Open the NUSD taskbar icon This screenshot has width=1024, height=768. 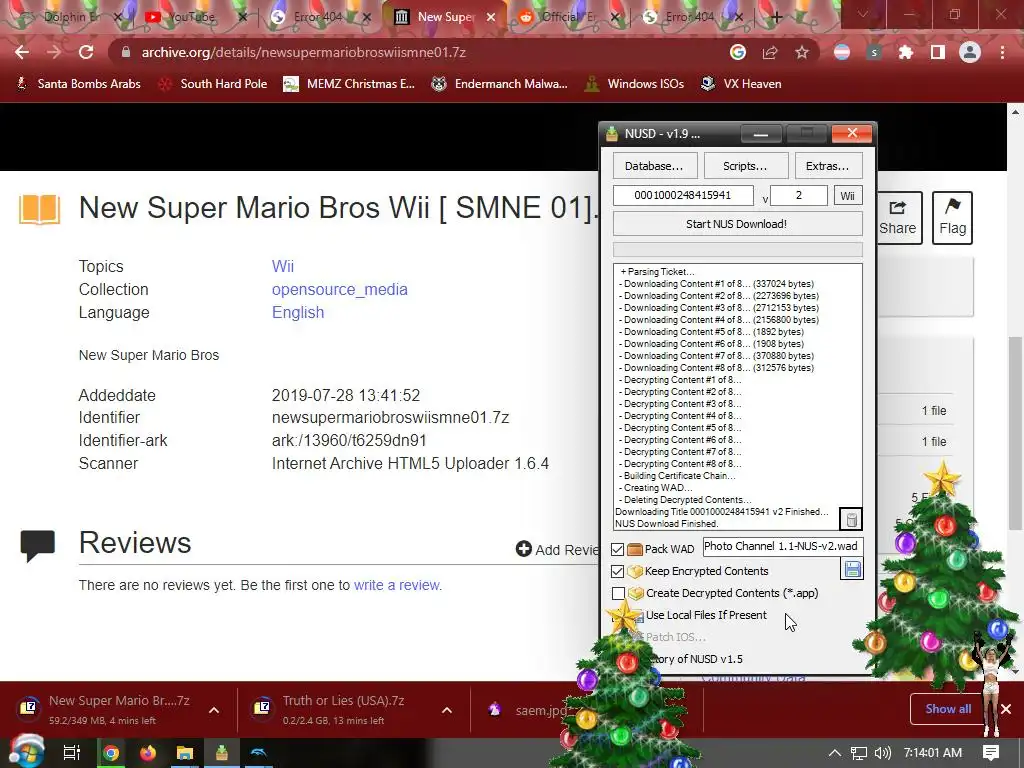[x=222, y=753]
